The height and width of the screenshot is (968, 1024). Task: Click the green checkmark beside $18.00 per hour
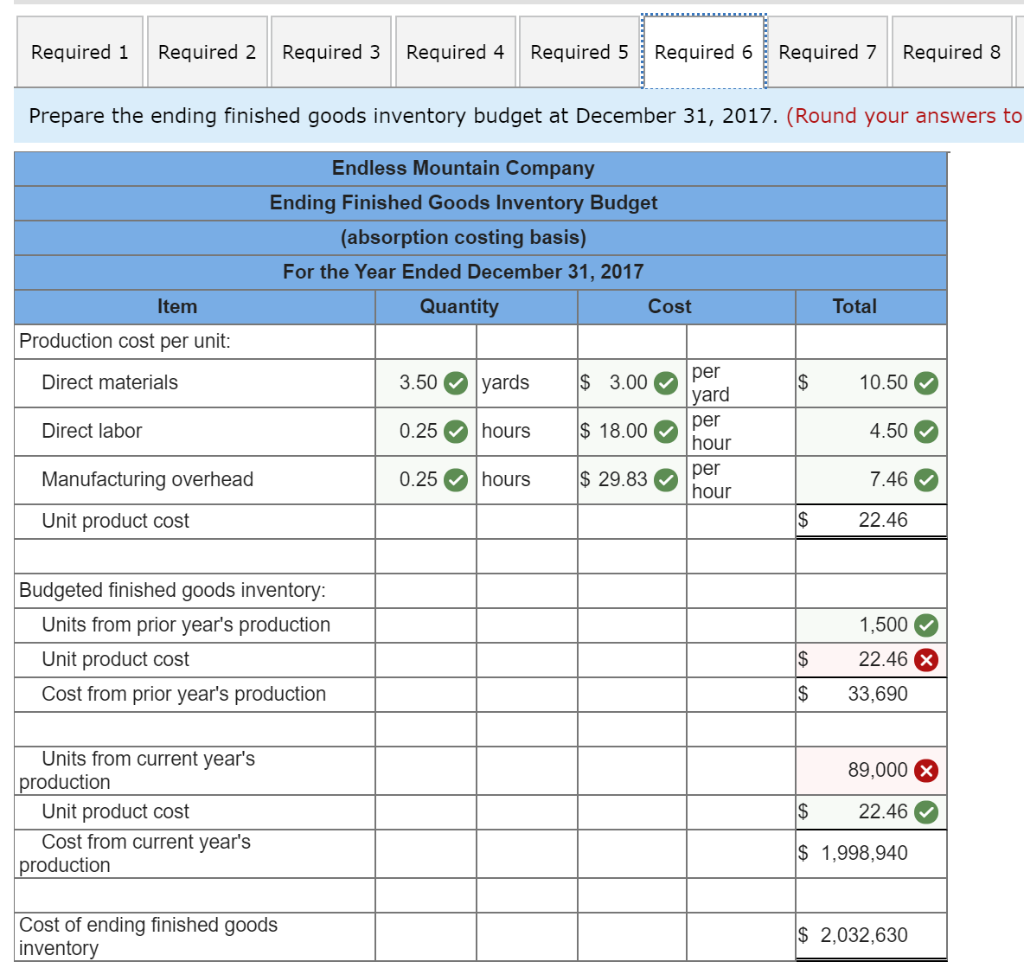[x=664, y=431]
